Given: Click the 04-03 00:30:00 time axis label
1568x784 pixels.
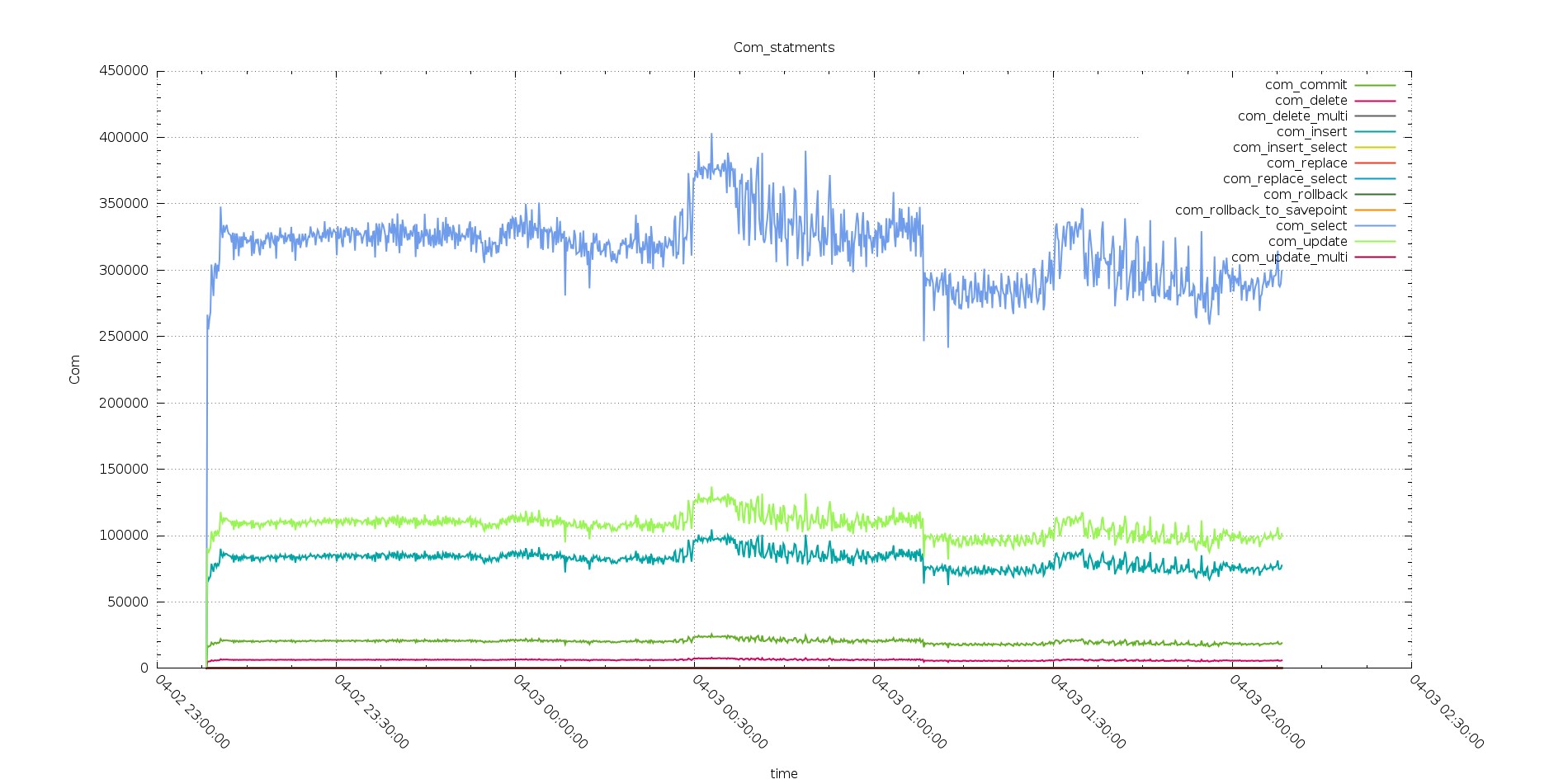Looking at the screenshot, I should pos(729,711).
